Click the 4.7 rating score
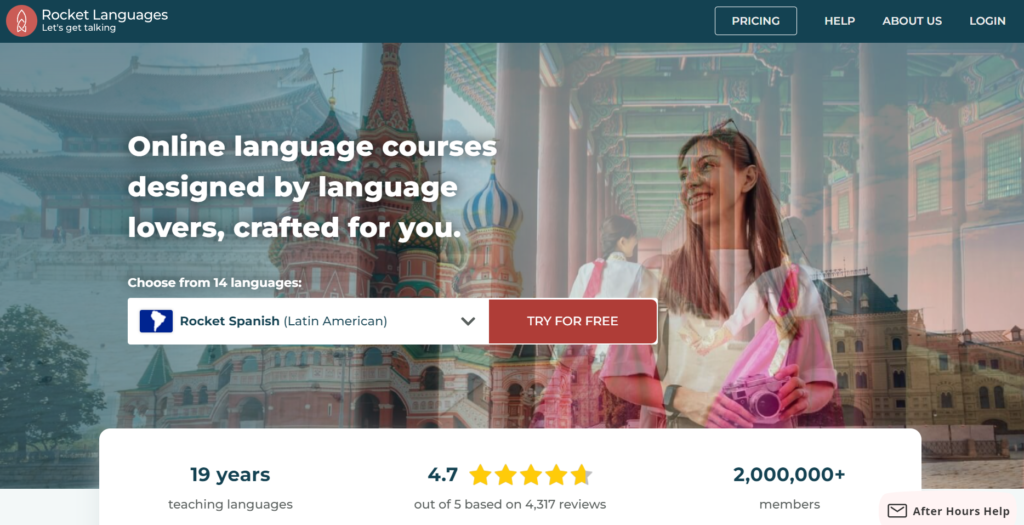The width and height of the screenshot is (1024, 525). [x=443, y=475]
